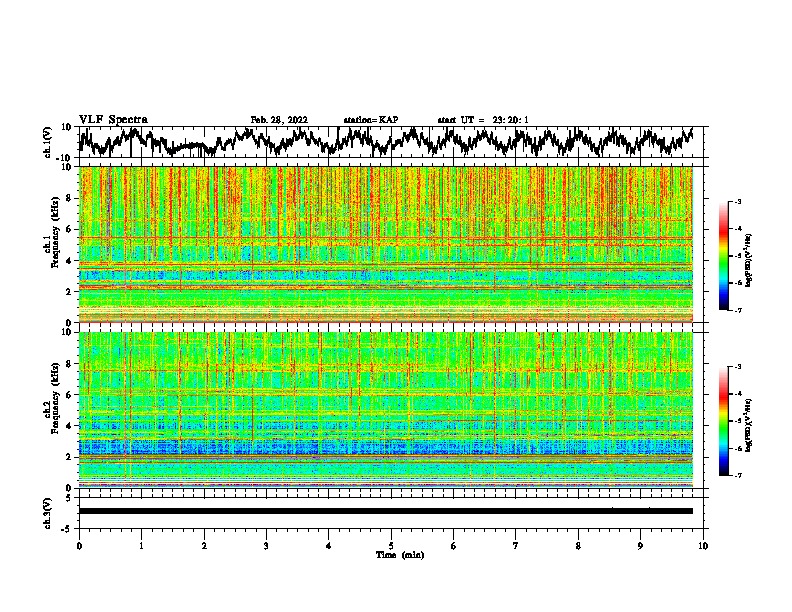792x612 pixels.
Task: Click time axis tick label "2"
Action: [204, 546]
